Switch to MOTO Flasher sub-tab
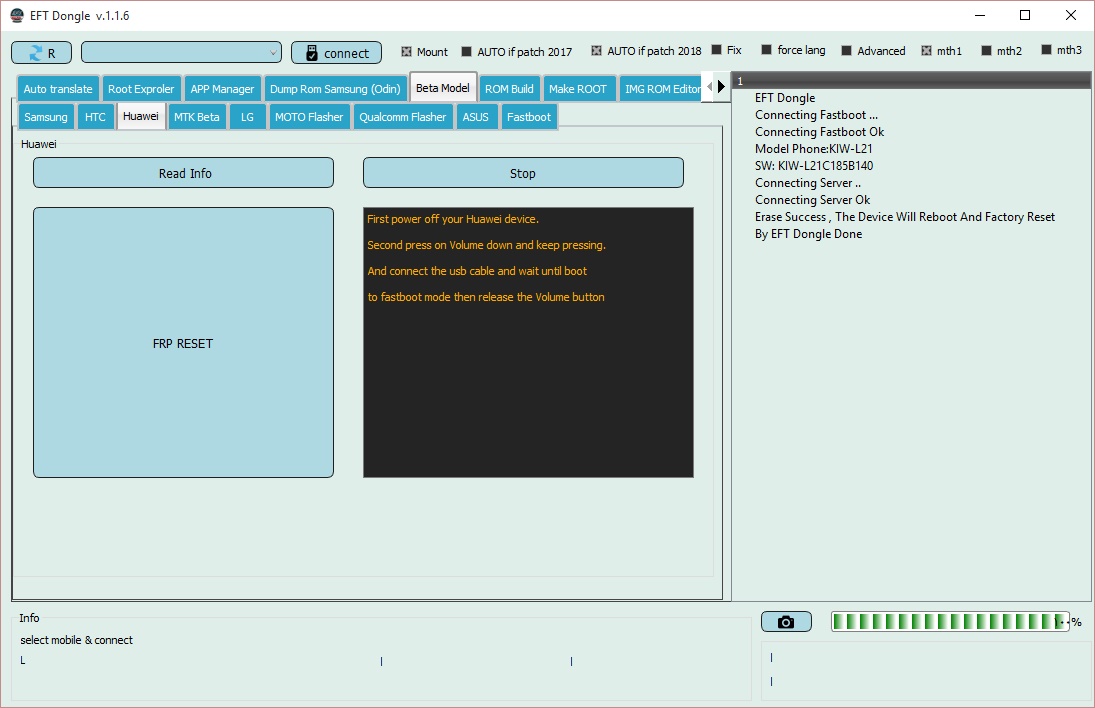The image size is (1095, 708). [309, 117]
